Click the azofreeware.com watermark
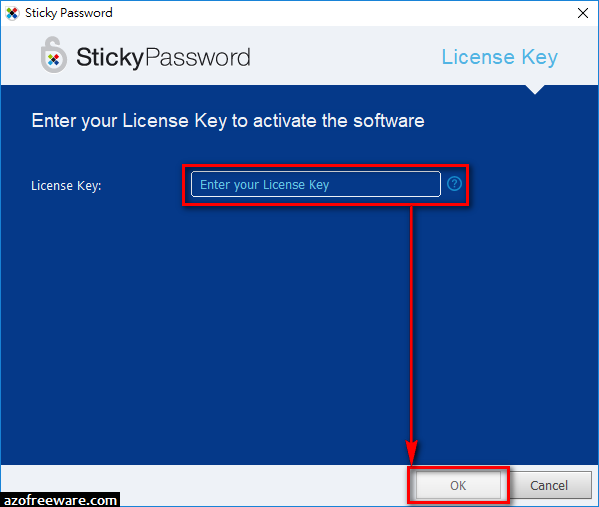Viewport: 599px width, 507px height. point(60,500)
